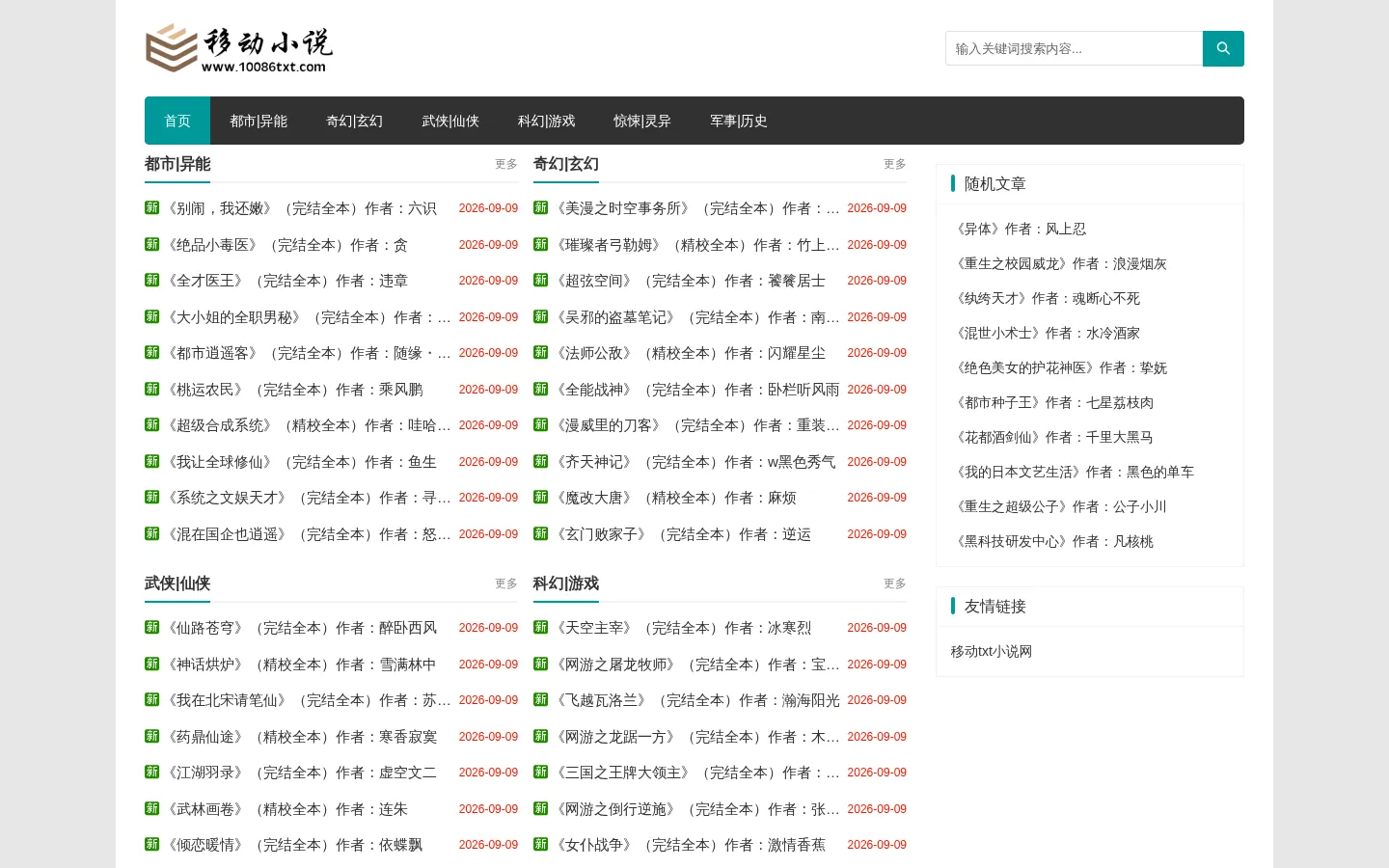Click the 新 badge beside 《别闹，我还嫩》
Viewport: 1389px width, 868px height.
pos(152,207)
